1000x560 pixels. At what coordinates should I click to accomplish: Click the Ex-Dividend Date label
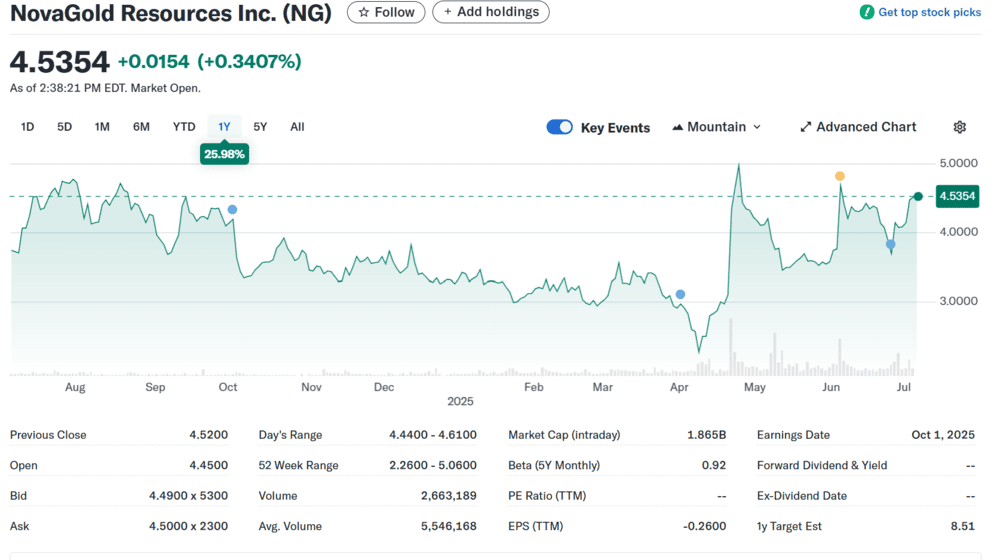click(x=802, y=496)
